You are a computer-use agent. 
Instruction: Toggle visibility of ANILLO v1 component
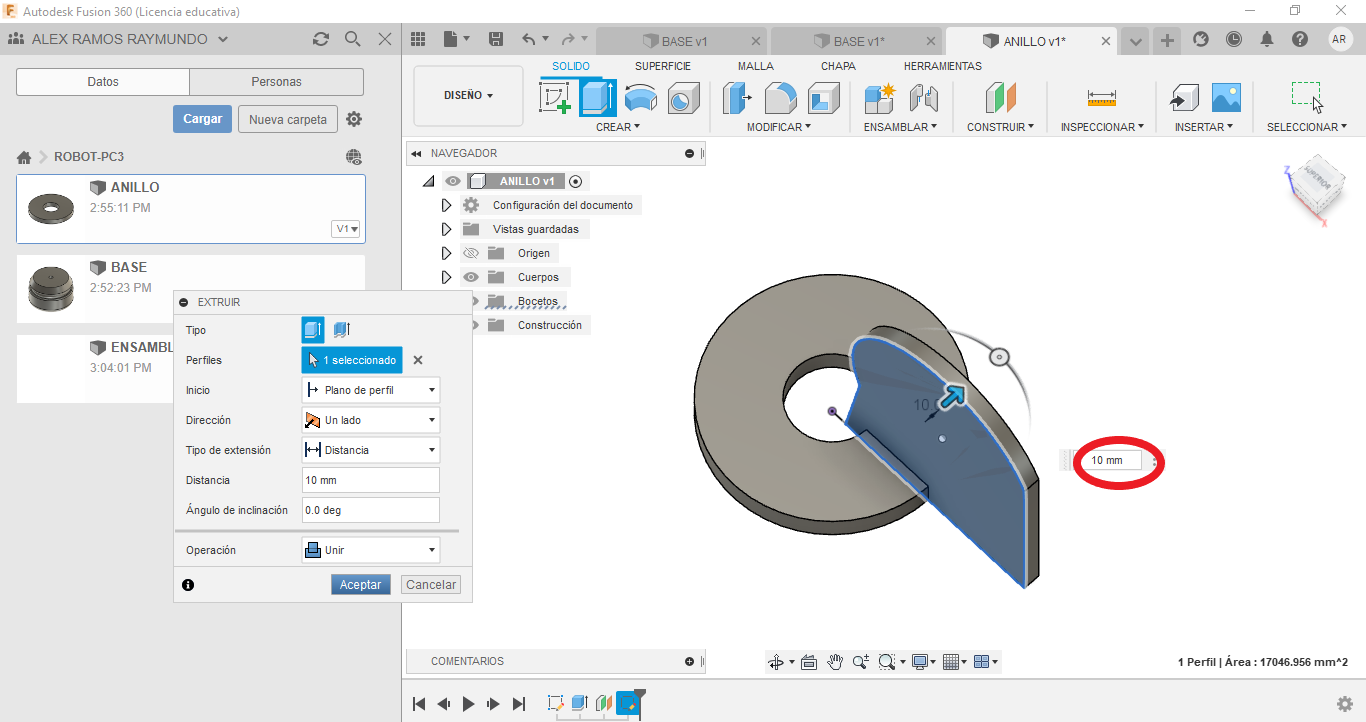click(x=454, y=181)
